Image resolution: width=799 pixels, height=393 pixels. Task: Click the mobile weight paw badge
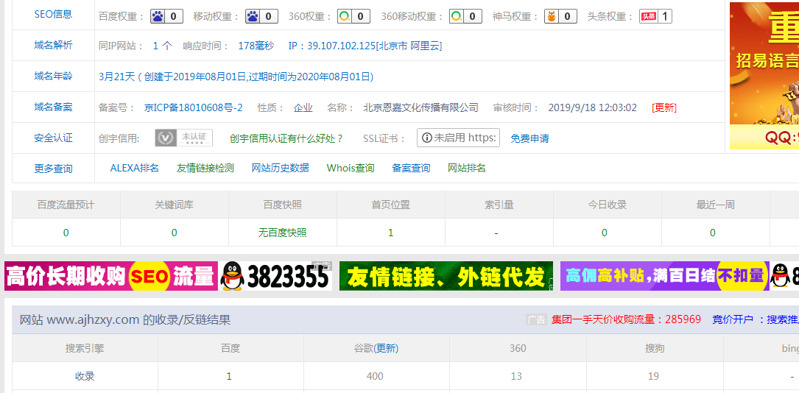coord(261,16)
